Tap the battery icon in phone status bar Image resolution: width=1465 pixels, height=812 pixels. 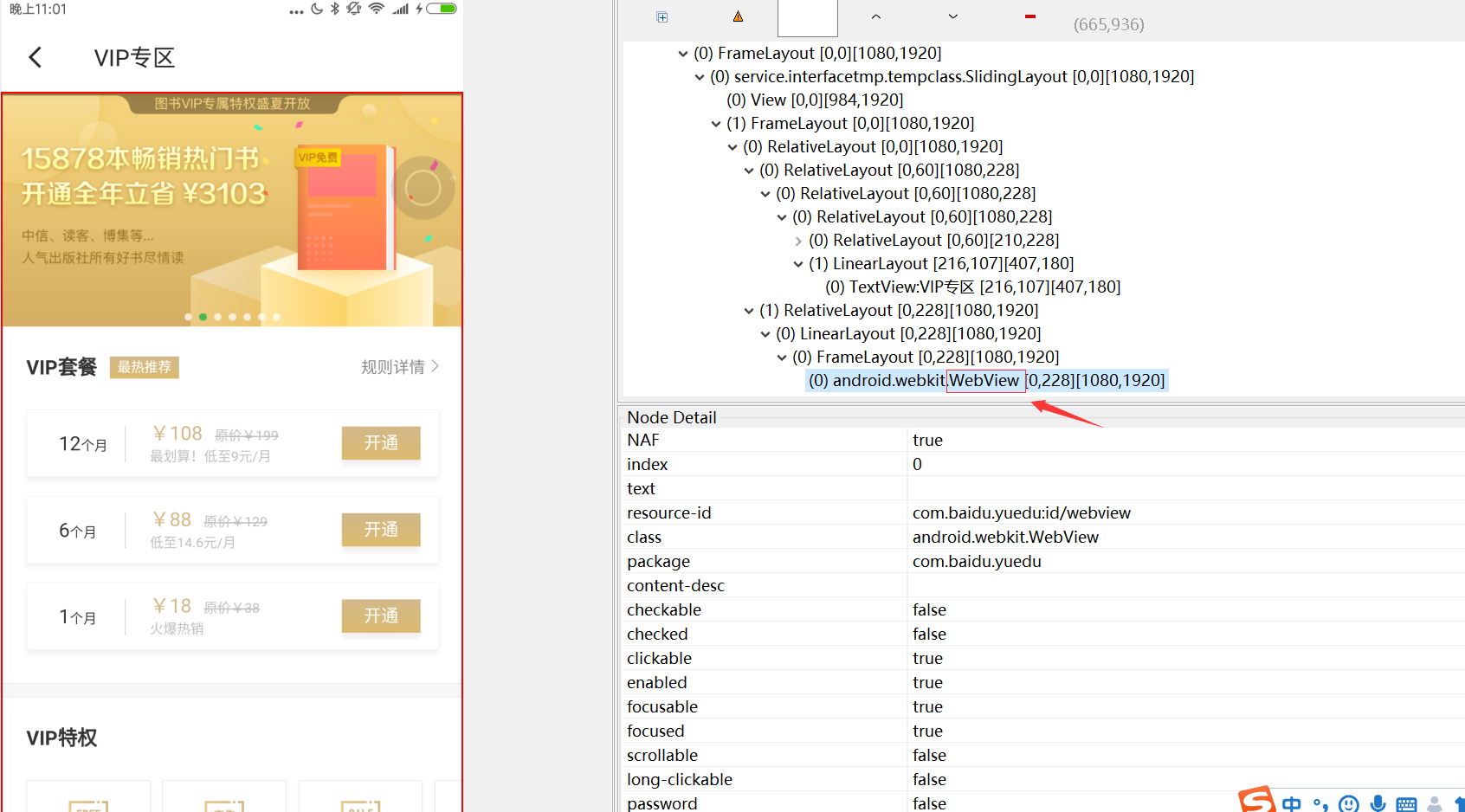442,9
